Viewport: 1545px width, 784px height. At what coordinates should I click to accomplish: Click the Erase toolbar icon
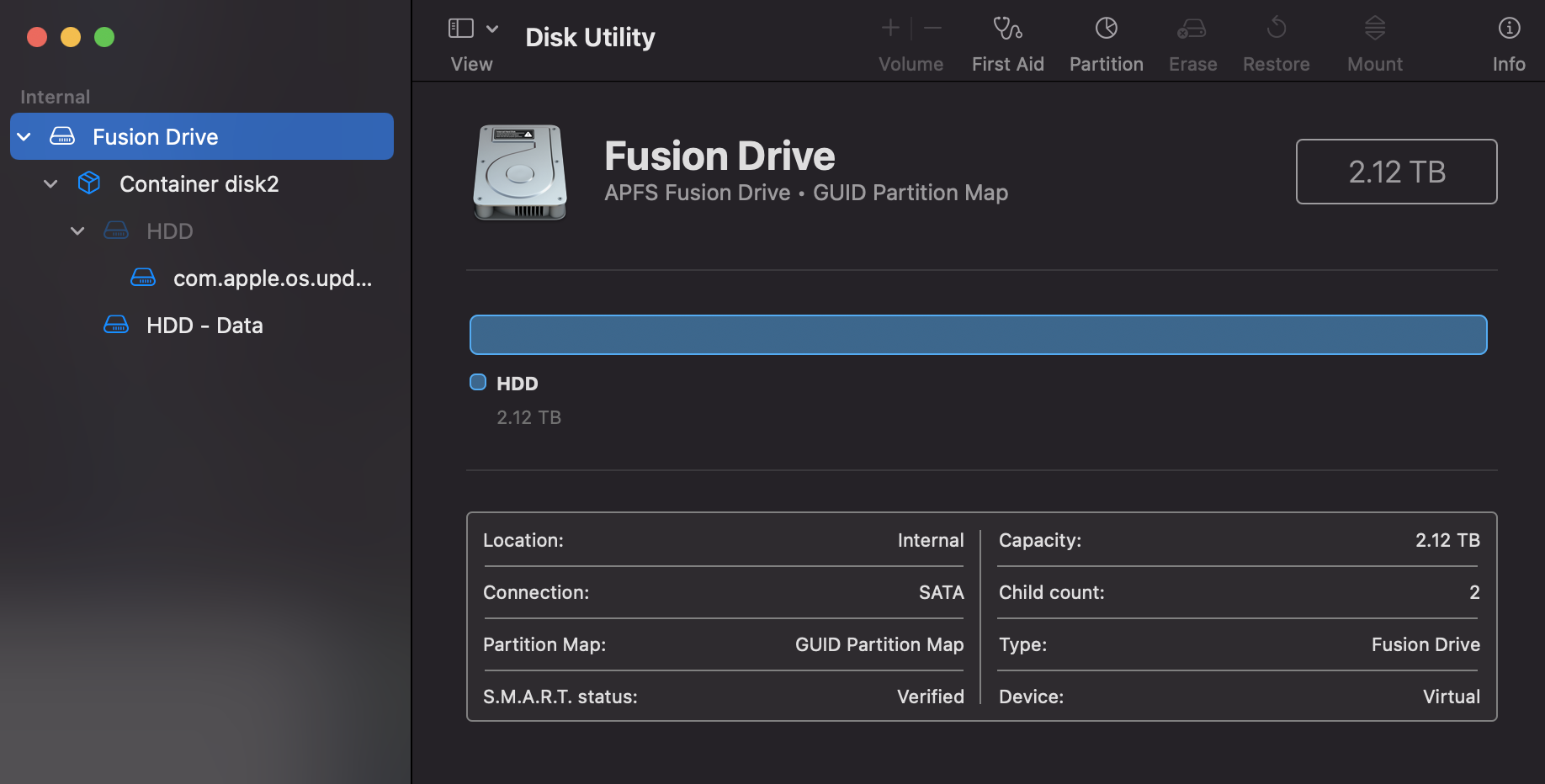pos(1192,29)
